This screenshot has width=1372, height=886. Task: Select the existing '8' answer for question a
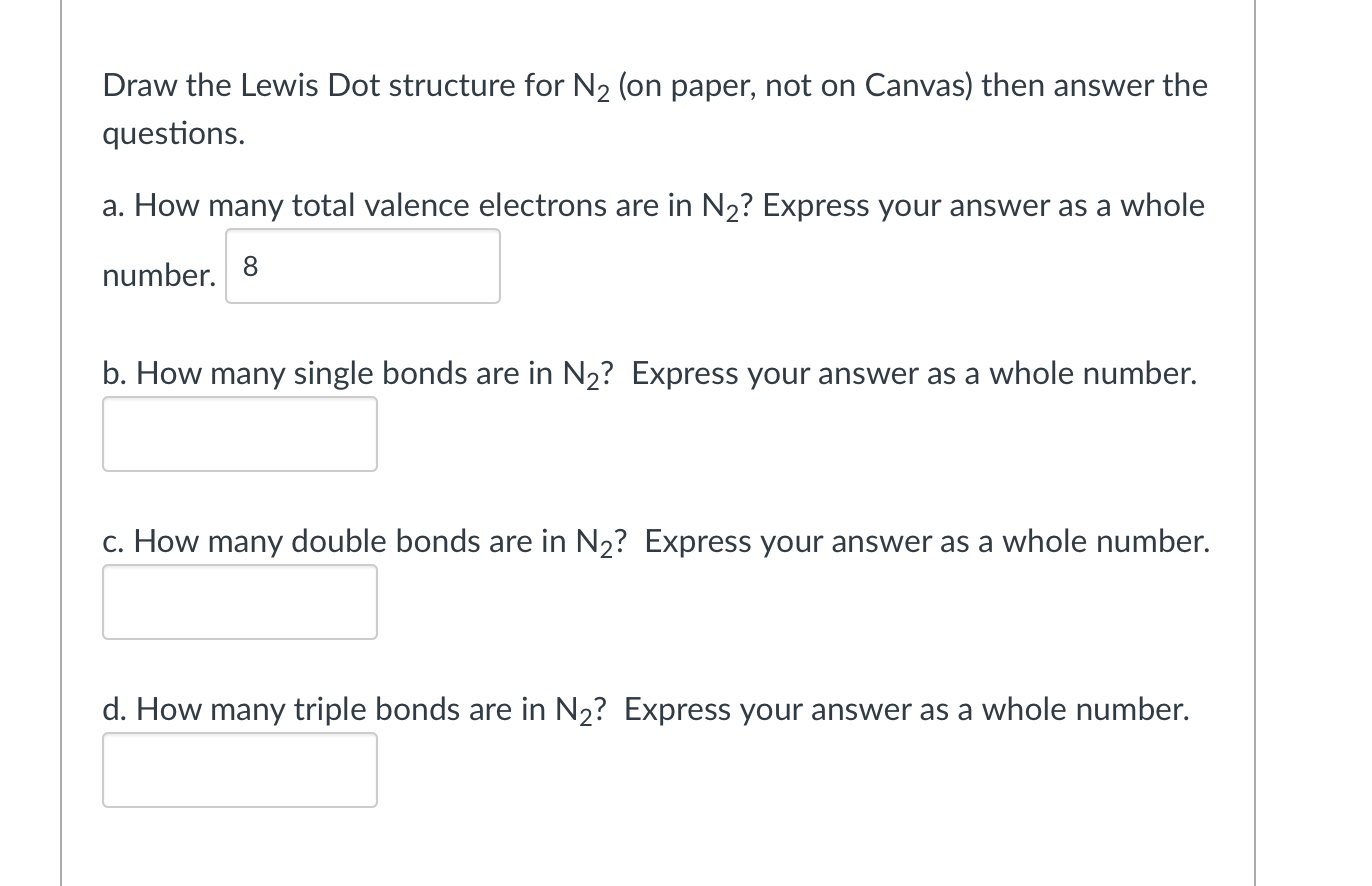coord(252,266)
